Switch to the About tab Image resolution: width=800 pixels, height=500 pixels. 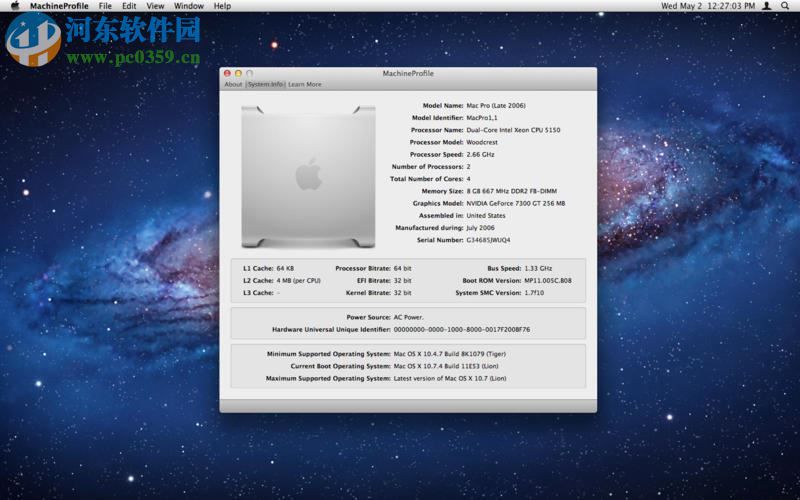click(x=233, y=84)
